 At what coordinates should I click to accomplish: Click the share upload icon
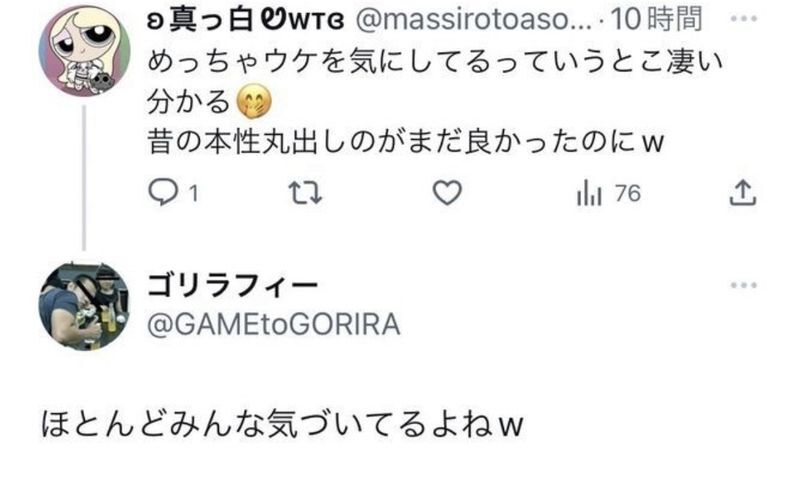point(742,193)
